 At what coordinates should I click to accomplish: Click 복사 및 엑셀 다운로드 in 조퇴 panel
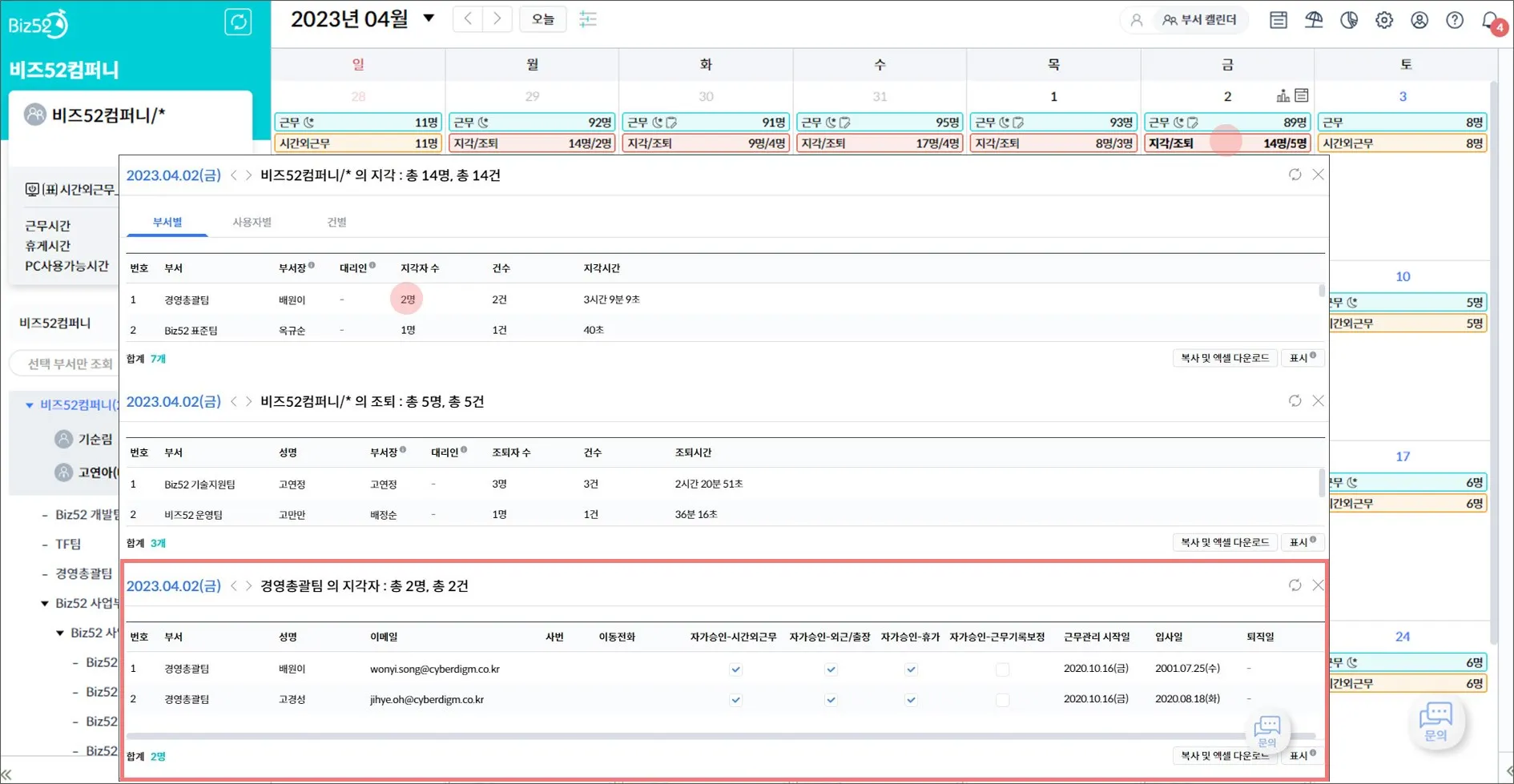(x=1225, y=542)
